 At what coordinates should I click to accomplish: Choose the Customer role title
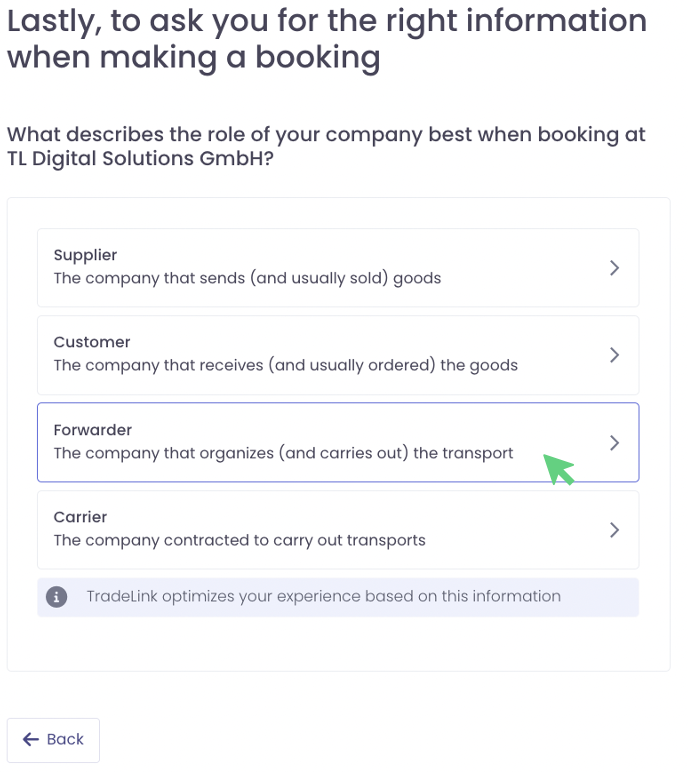[92, 342]
